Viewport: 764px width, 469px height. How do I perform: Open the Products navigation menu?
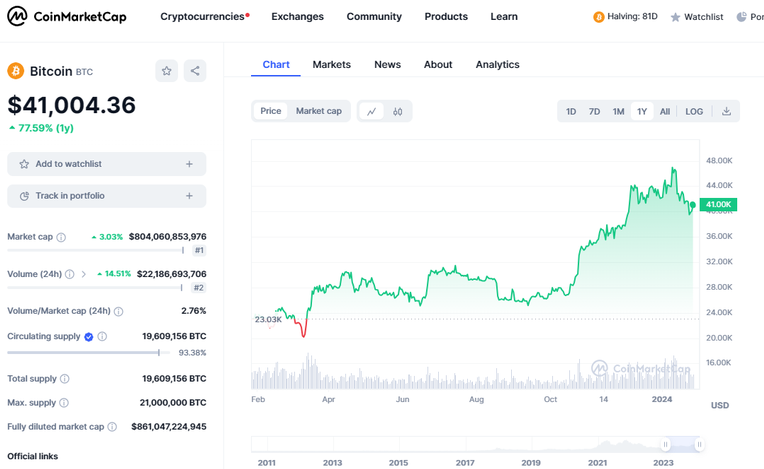point(446,17)
